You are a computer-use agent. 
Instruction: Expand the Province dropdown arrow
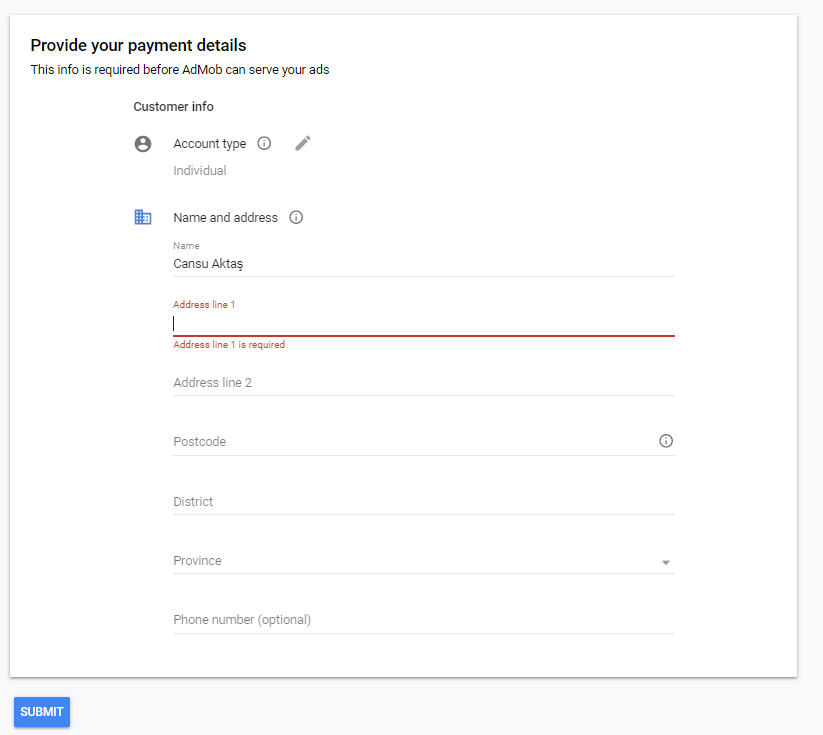[x=666, y=562]
